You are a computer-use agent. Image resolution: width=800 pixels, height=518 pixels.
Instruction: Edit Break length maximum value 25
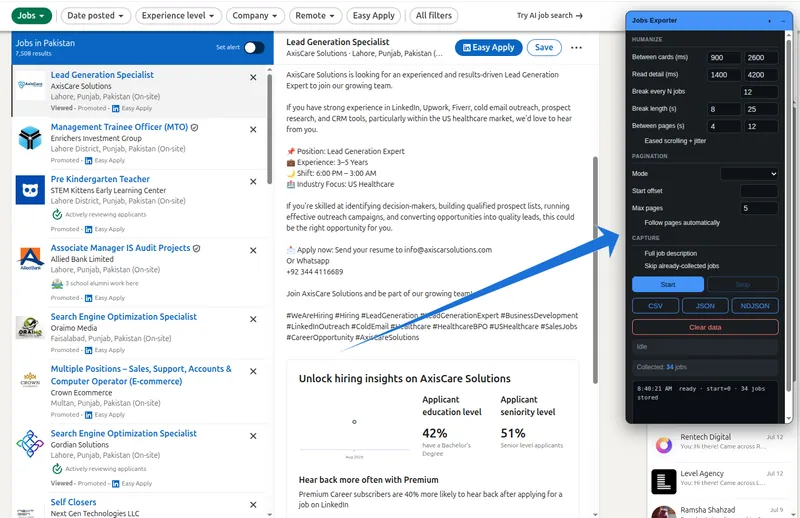(x=761, y=109)
